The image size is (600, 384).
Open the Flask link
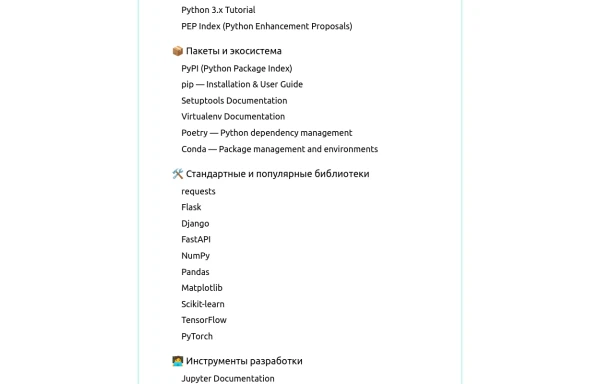(x=191, y=207)
